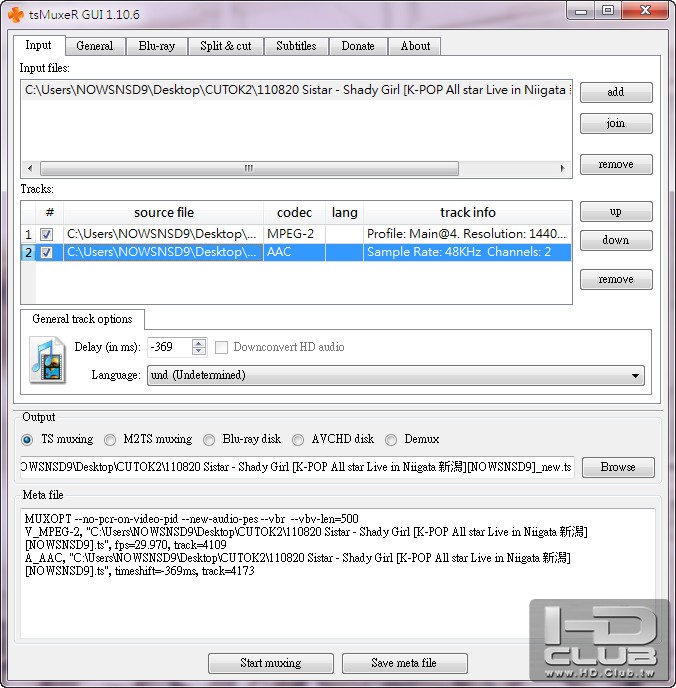Click the 'codec' column header
The width and height of the screenshot is (676, 688).
(294, 213)
